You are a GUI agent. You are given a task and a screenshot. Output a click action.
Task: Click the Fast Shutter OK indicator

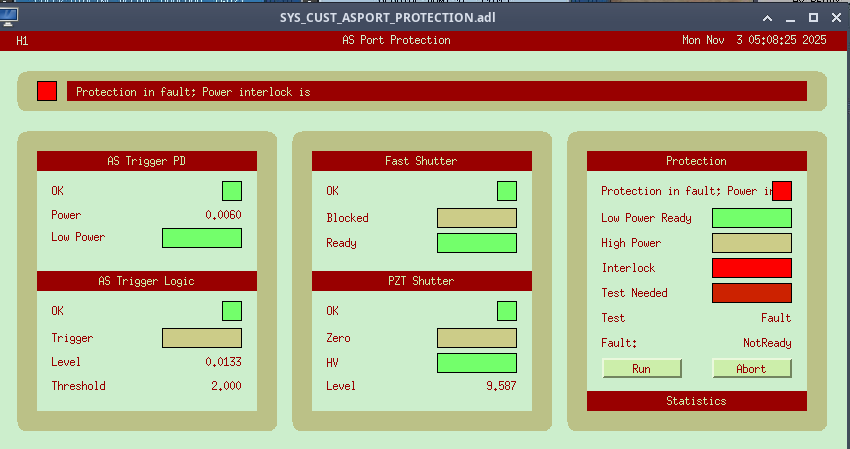507,191
